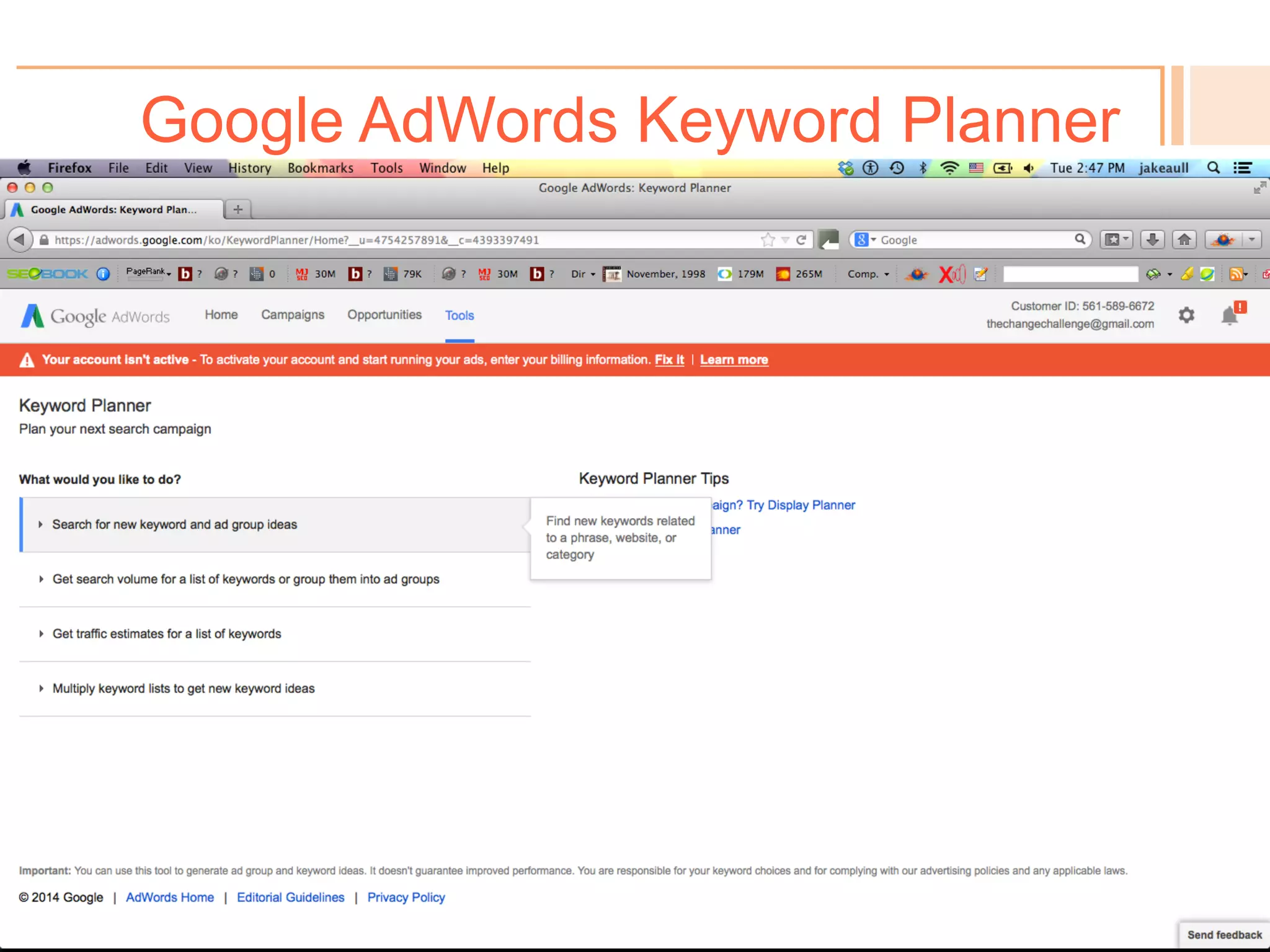Open the Apple menu
This screenshot has height=952, width=1270.
click(24, 167)
